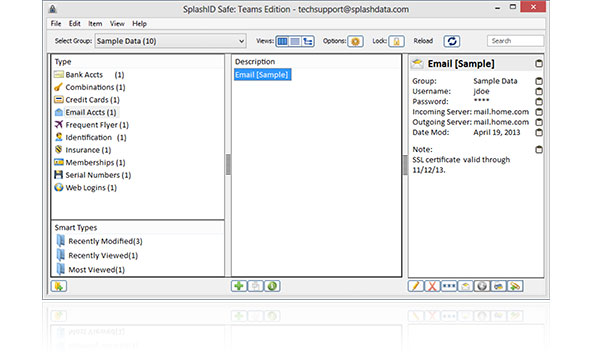Click the Search field
This screenshot has width=594, height=362.
click(x=515, y=41)
